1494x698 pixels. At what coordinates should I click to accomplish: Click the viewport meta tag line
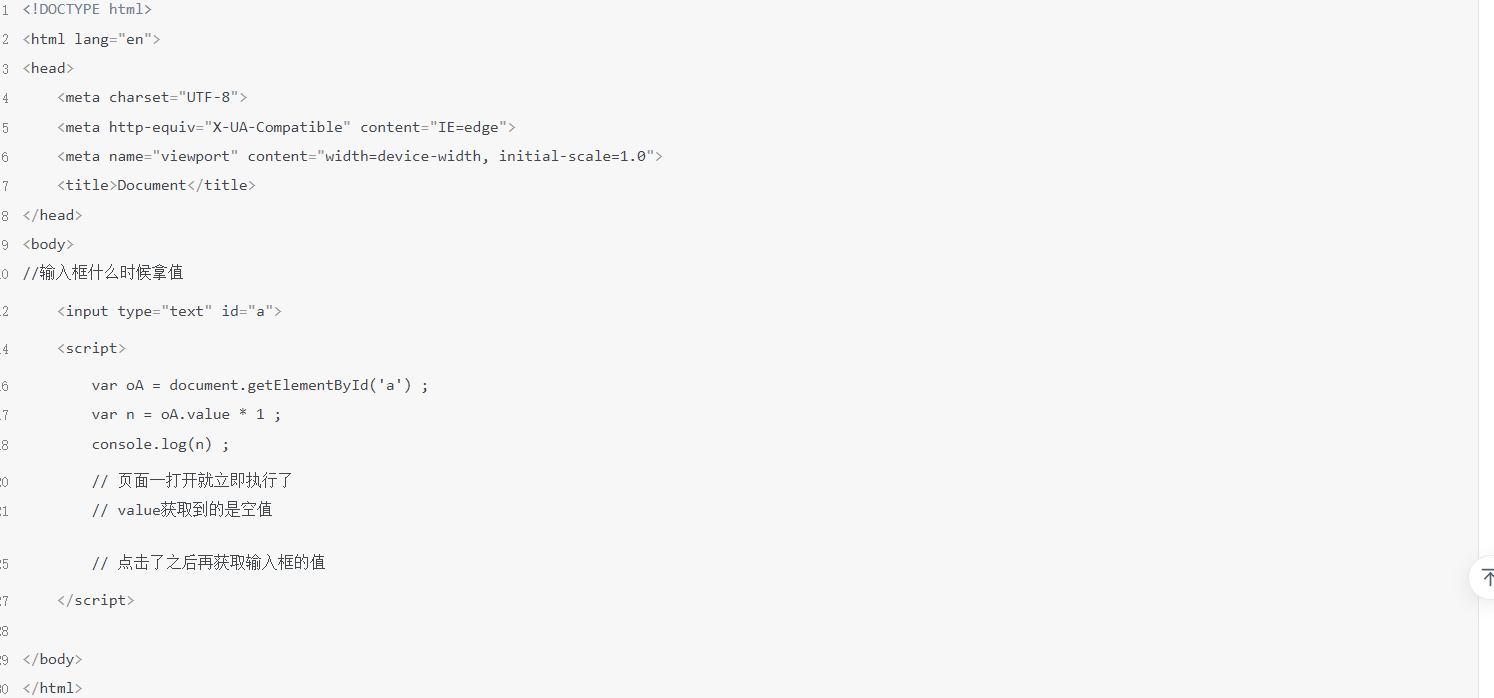click(x=360, y=156)
